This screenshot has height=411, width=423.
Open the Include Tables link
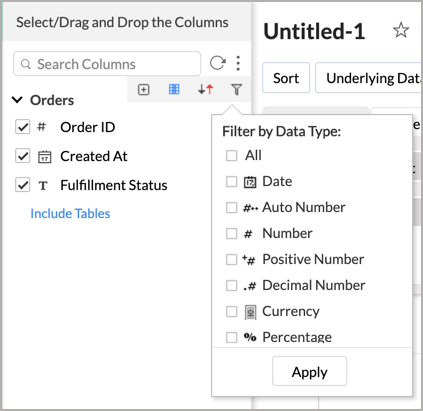[x=70, y=213]
